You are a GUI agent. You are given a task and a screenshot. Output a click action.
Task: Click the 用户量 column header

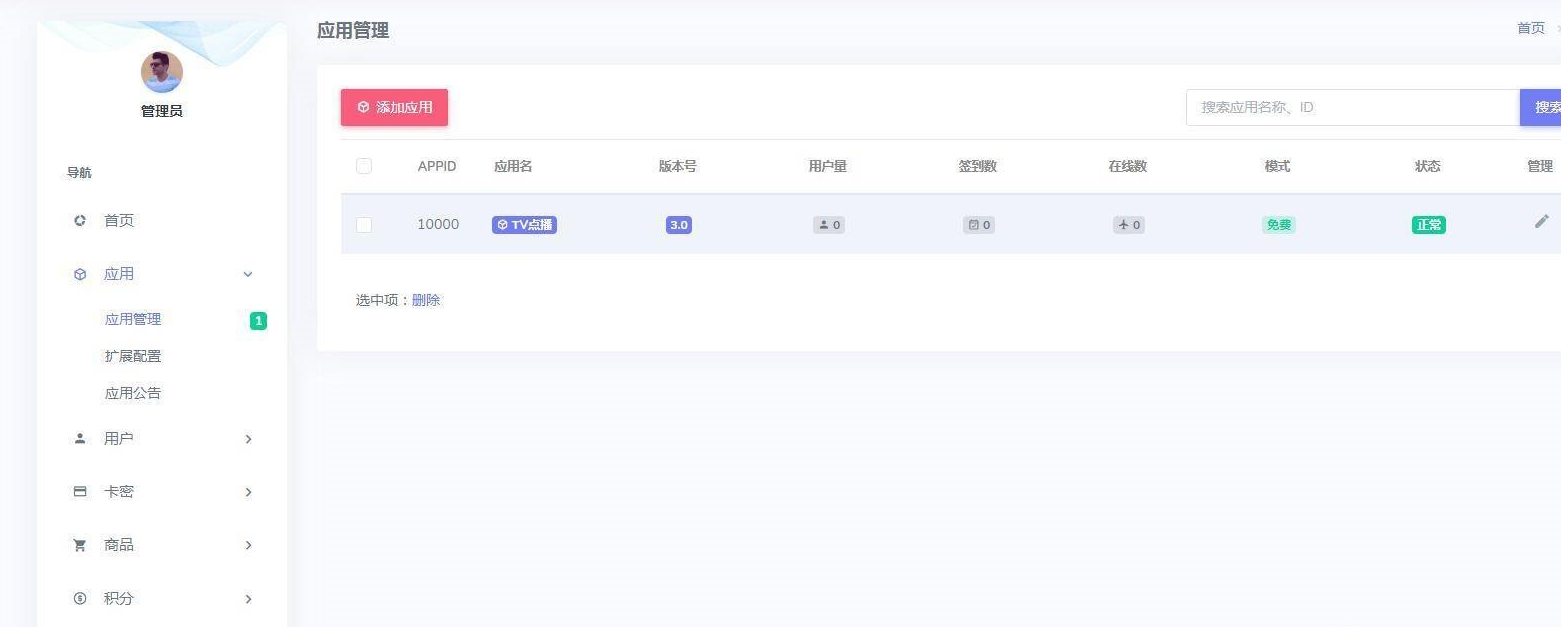828,166
